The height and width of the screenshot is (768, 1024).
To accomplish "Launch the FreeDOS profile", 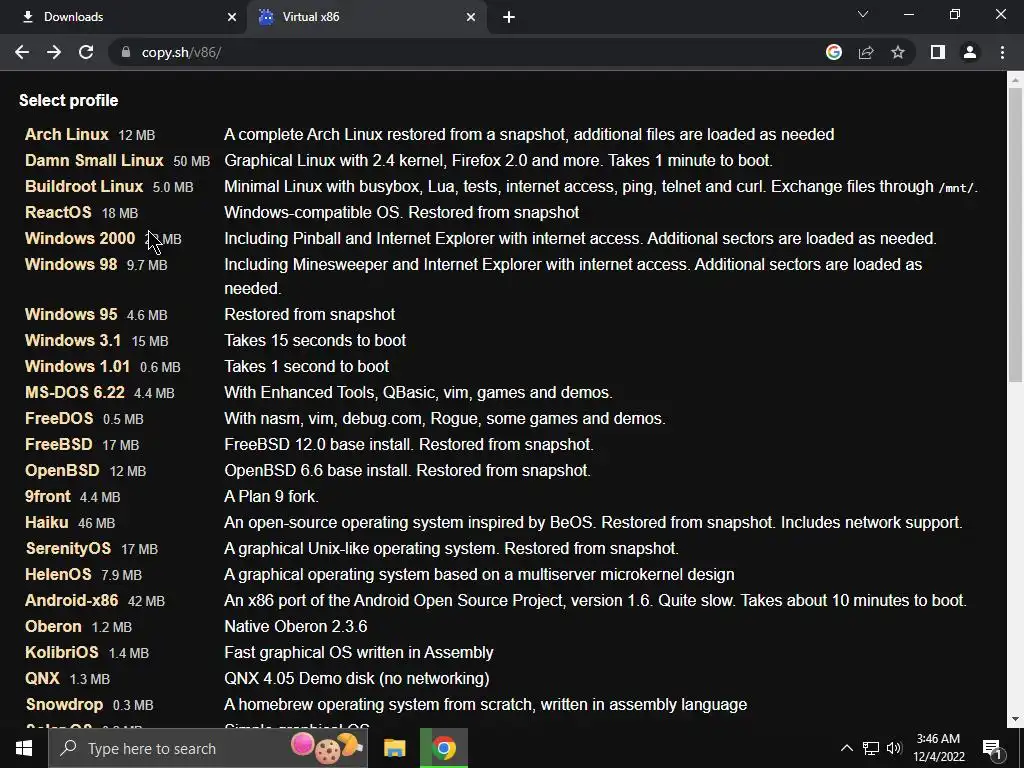I will pyautogui.click(x=59, y=419).
